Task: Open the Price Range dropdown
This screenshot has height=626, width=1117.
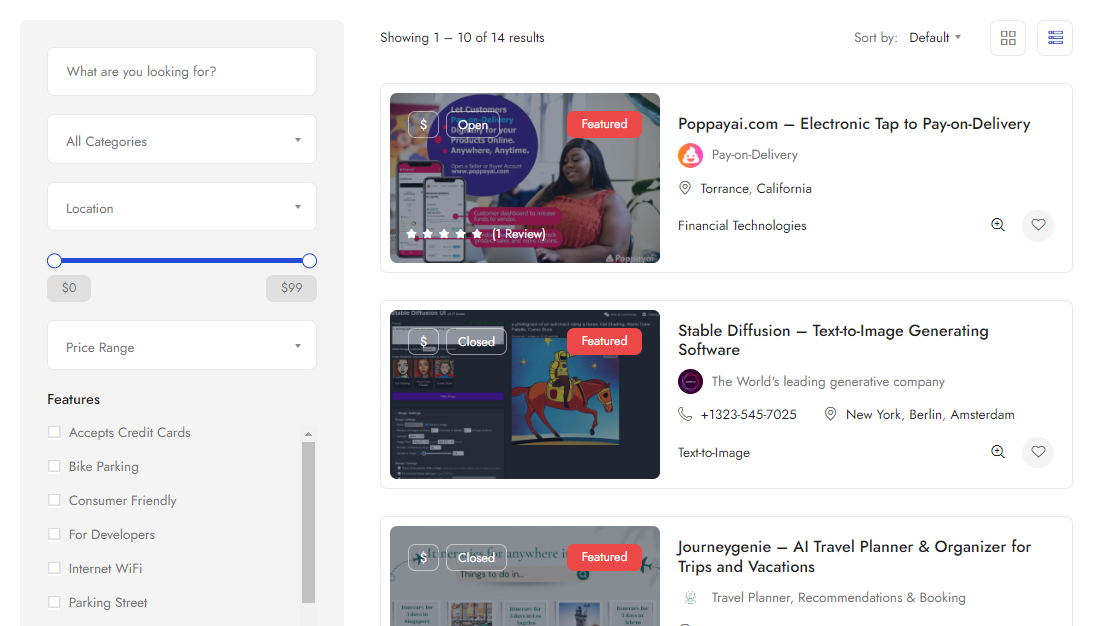Action: (x=182, y=346)
